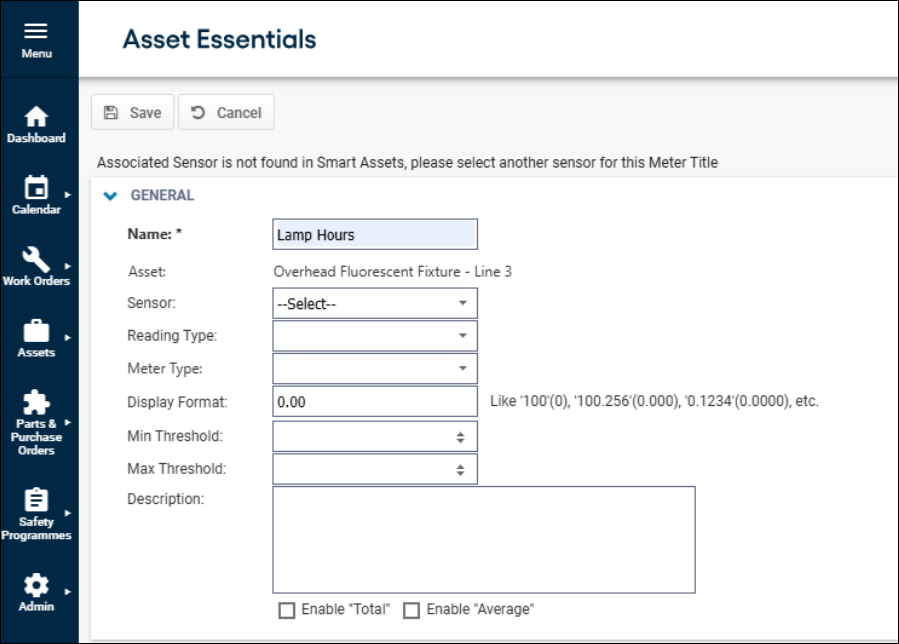Adjust the Min Threshold spinner arrows
The height and width of the screenshot is (644, 899).
click(x=460, y=437)
